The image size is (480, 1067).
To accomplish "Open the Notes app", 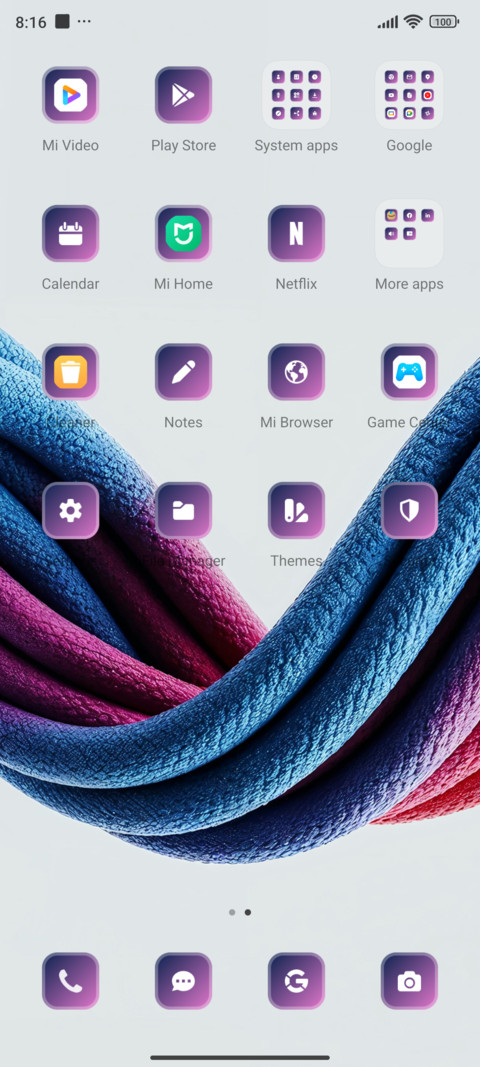I will click(x=183, y=372).
